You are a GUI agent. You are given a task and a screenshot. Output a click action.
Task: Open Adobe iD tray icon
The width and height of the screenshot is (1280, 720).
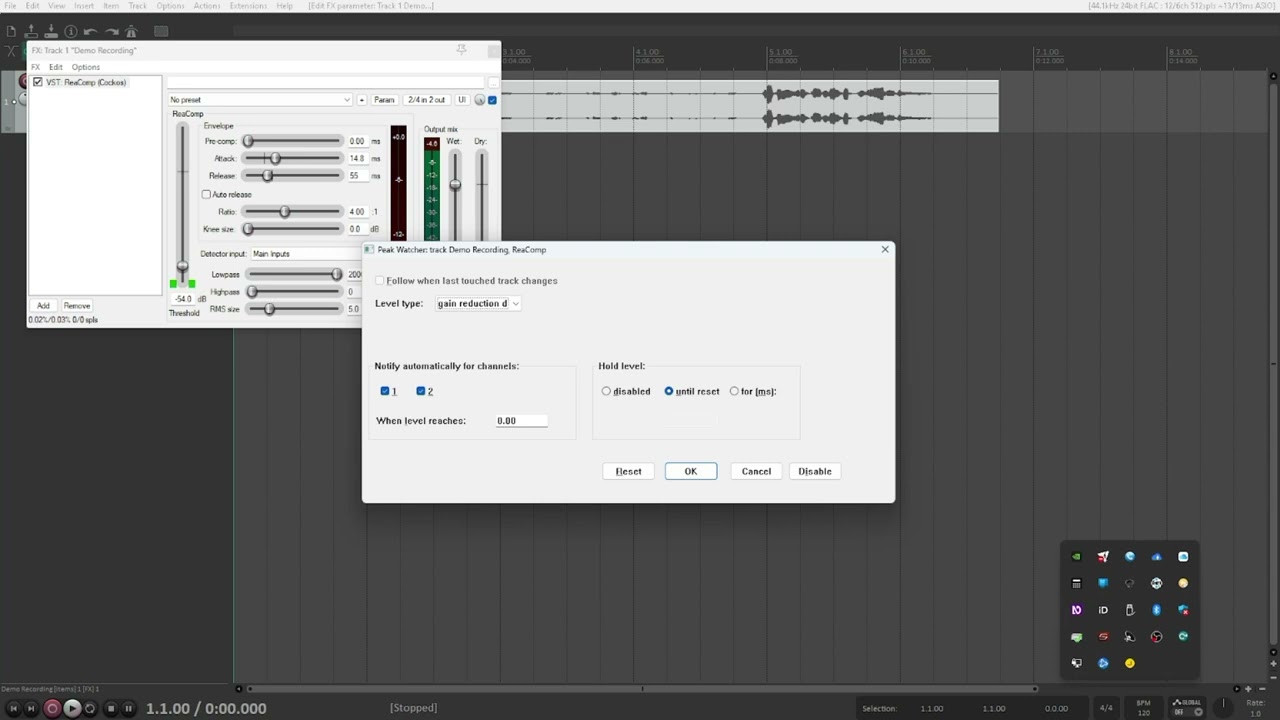click(x=1103, y=610)
